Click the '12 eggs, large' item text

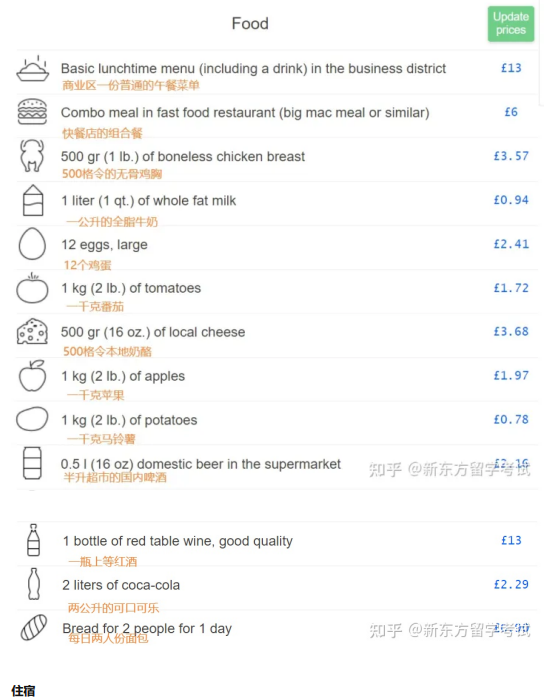coord(104,245)
